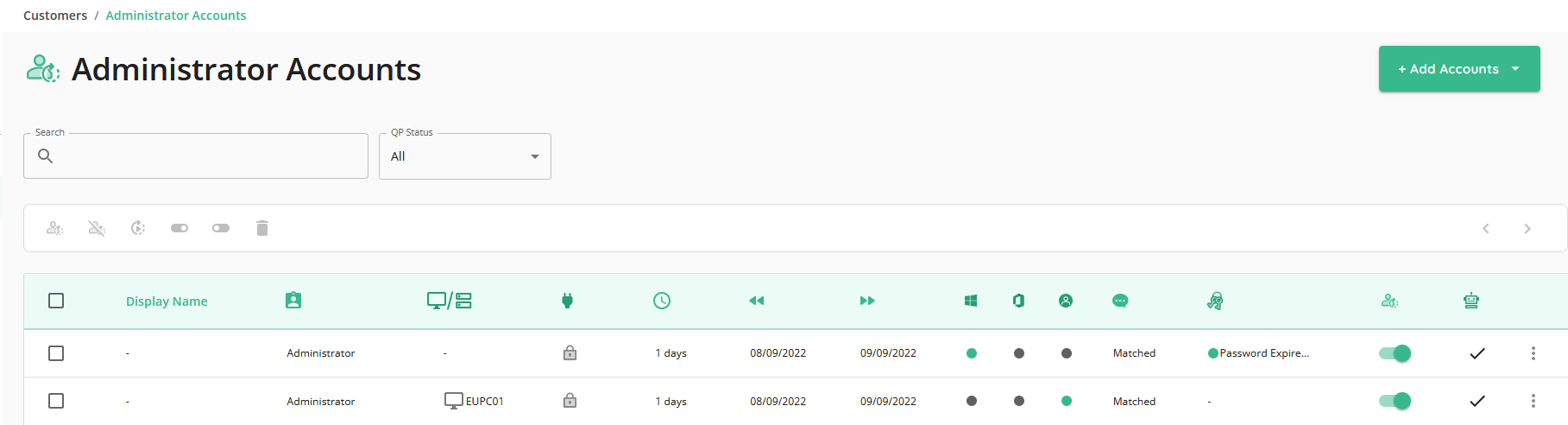Tick the select-all checkbox in header
The image size is (1568, 425).
(56, 301)
